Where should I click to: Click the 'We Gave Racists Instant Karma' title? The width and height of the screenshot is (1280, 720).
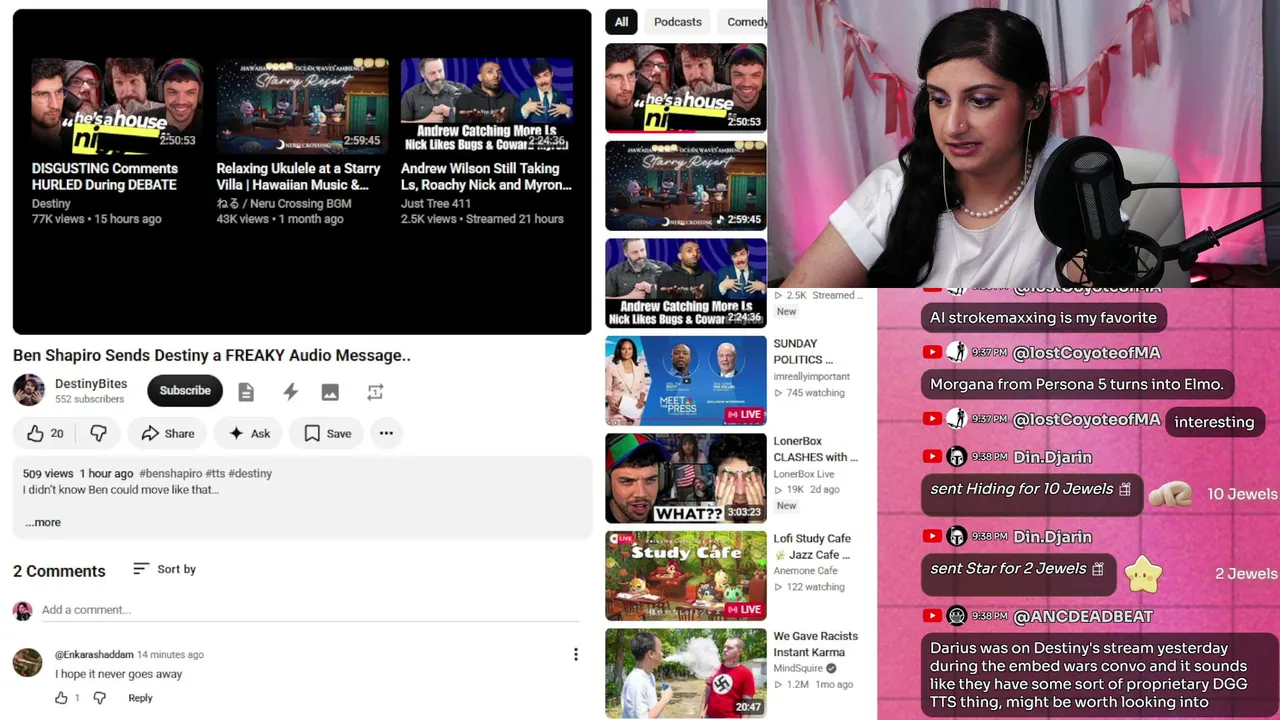click(815, 644)
